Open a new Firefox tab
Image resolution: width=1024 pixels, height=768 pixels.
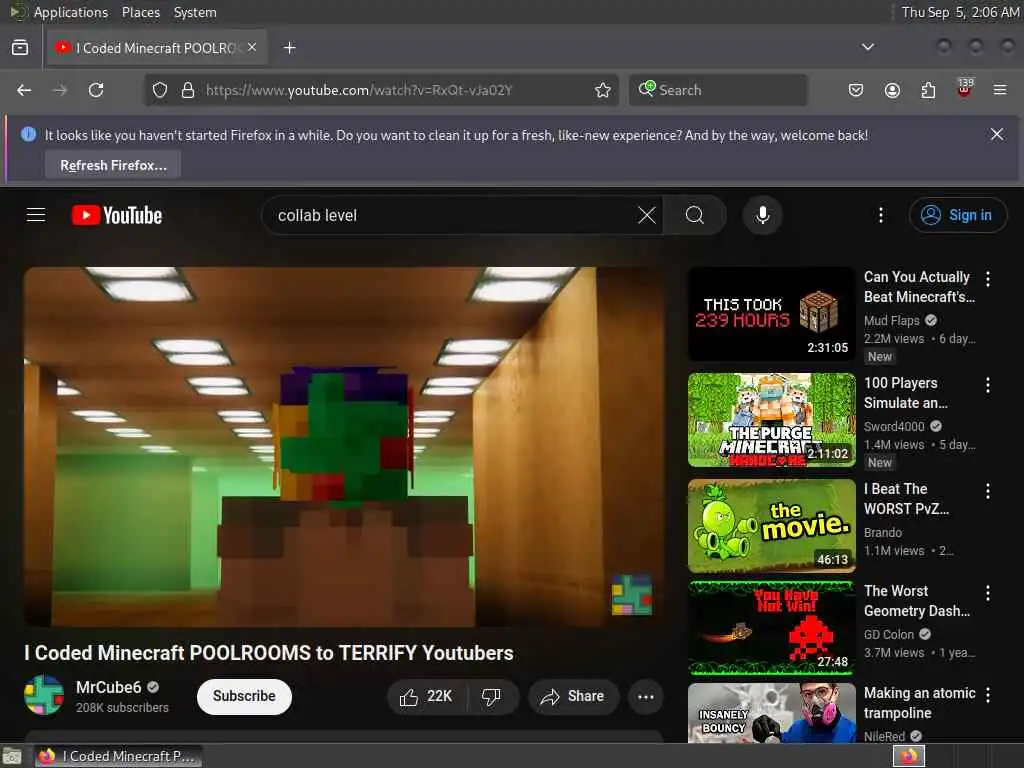tap(289, 48)
